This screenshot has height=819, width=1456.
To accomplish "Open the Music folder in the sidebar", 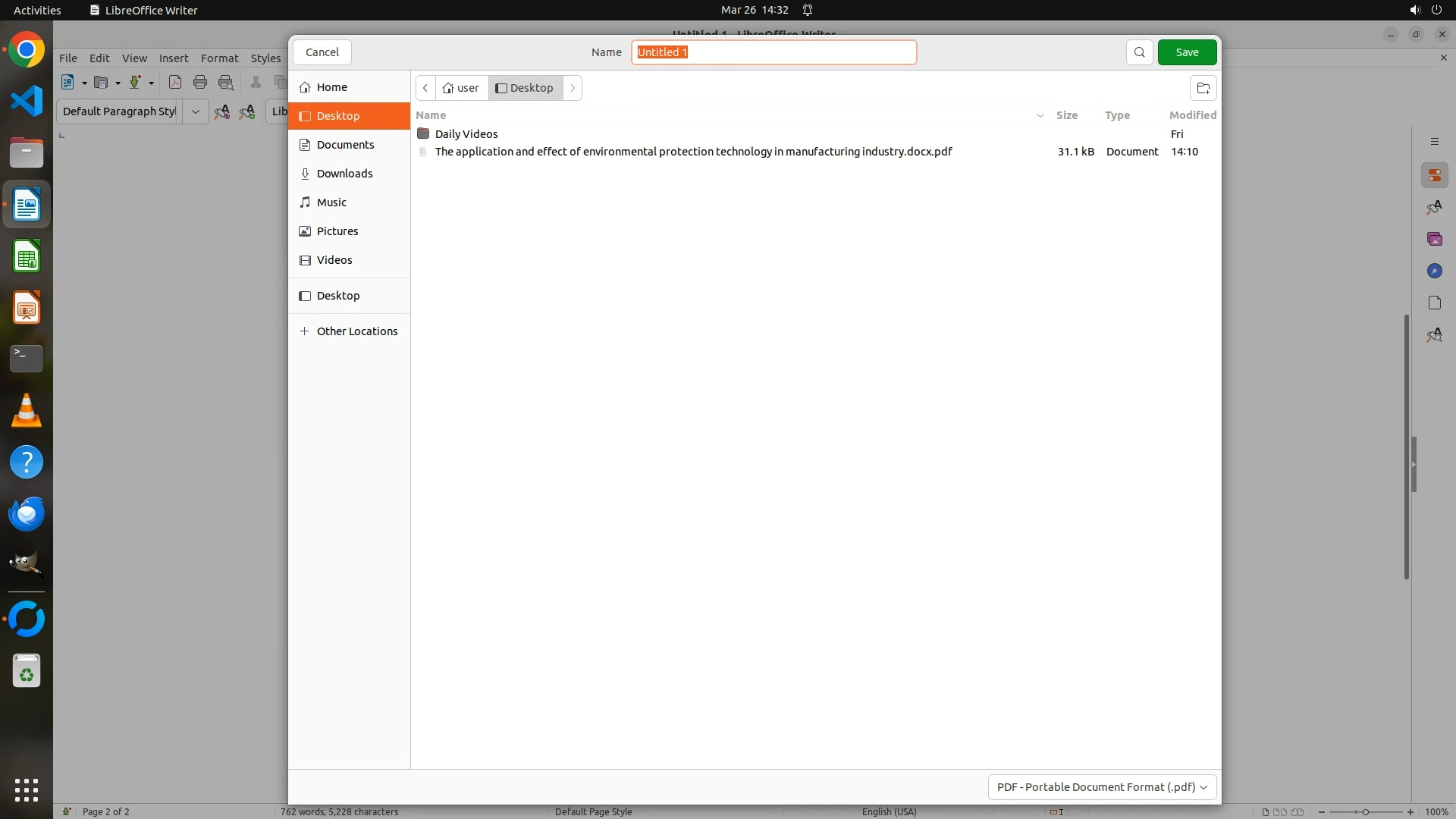I will (x=331, y=202).
